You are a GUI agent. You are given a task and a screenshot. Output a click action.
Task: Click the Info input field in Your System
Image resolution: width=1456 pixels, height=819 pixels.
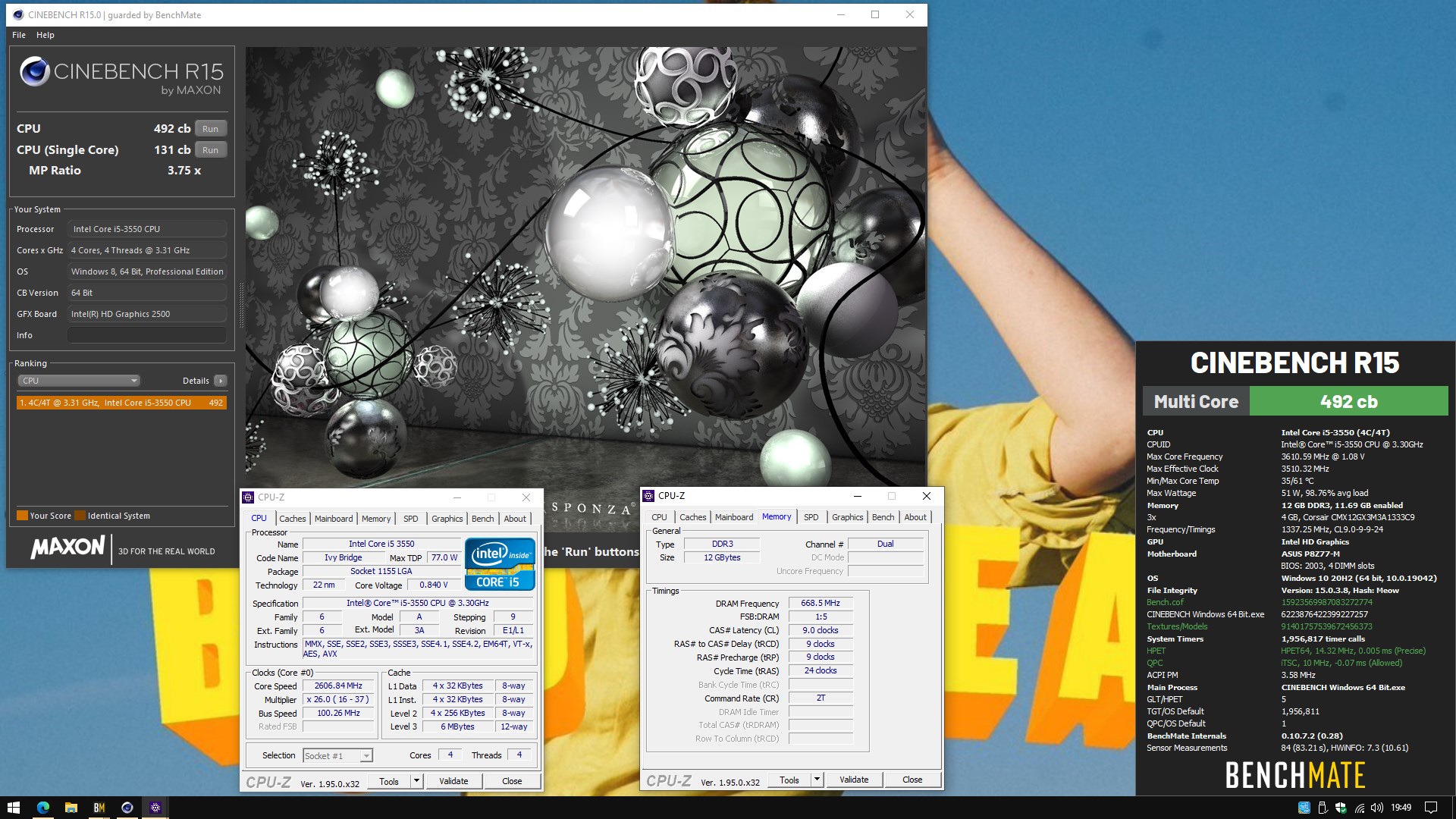[x=147, y=335]
